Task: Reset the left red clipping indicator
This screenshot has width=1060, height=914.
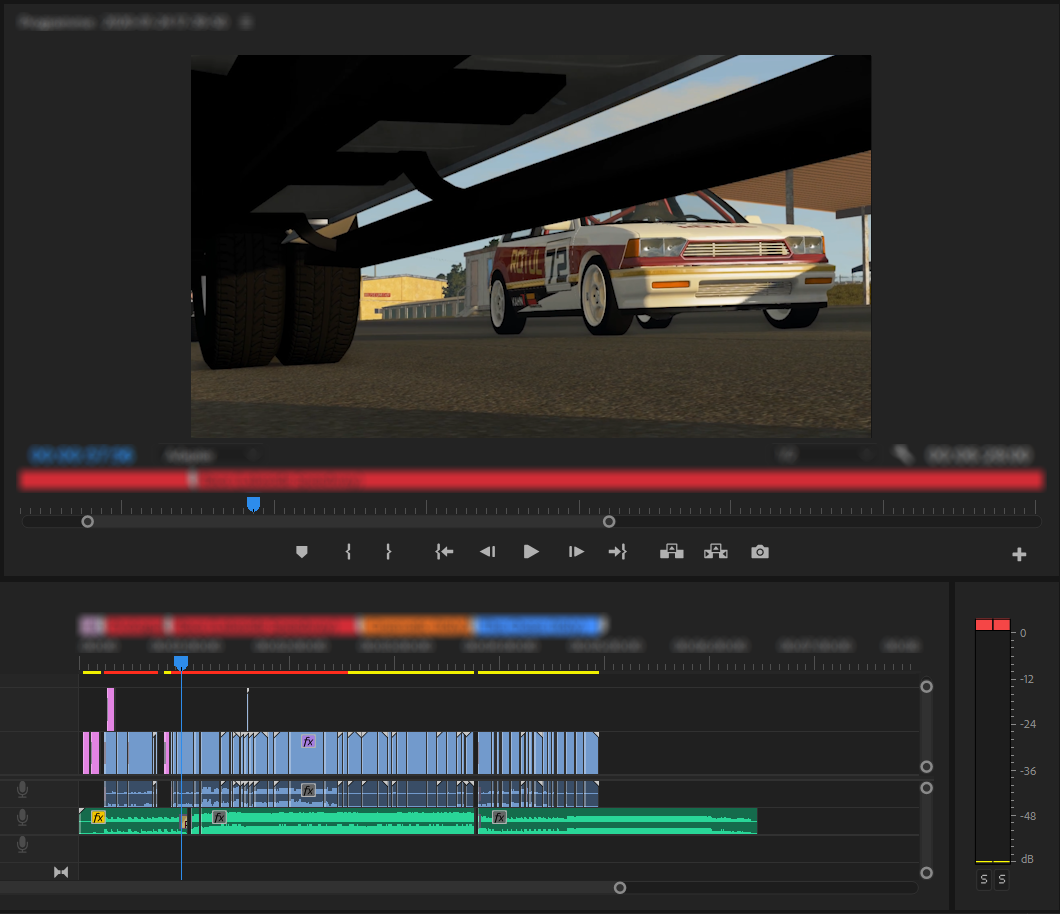Action: pyautogui.click(x=984, y=625)
